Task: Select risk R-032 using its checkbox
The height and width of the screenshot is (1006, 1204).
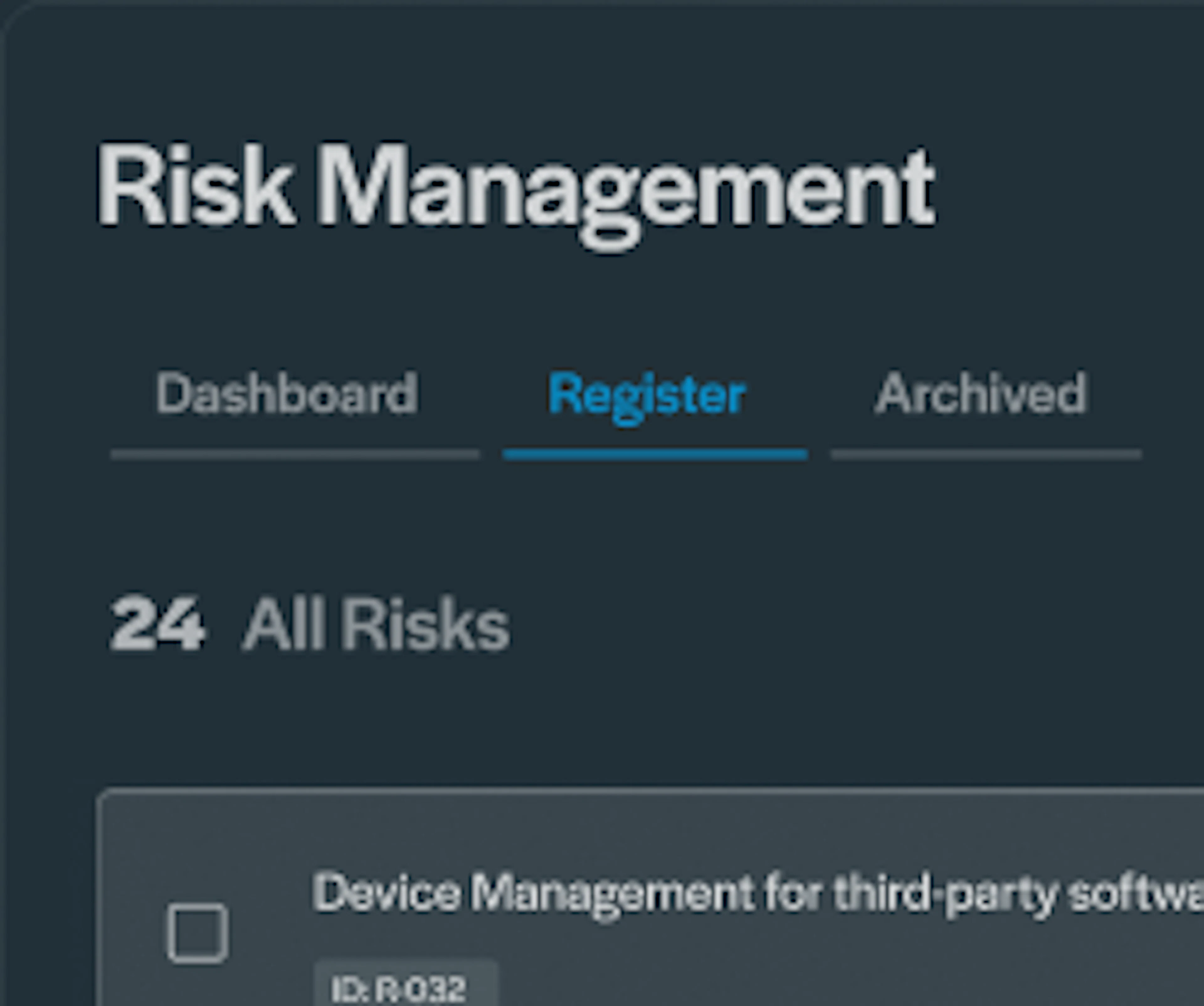Action: tap(198, 933)
